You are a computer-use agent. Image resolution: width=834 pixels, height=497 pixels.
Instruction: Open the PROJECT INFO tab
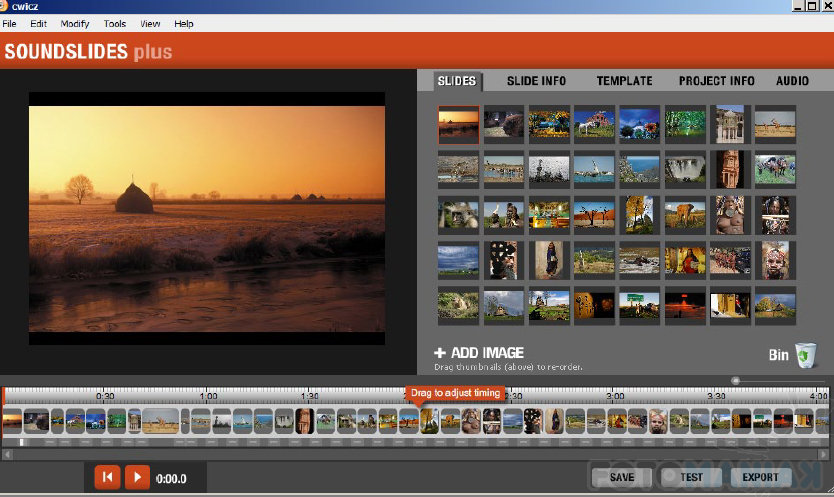[x=716, y=81]
